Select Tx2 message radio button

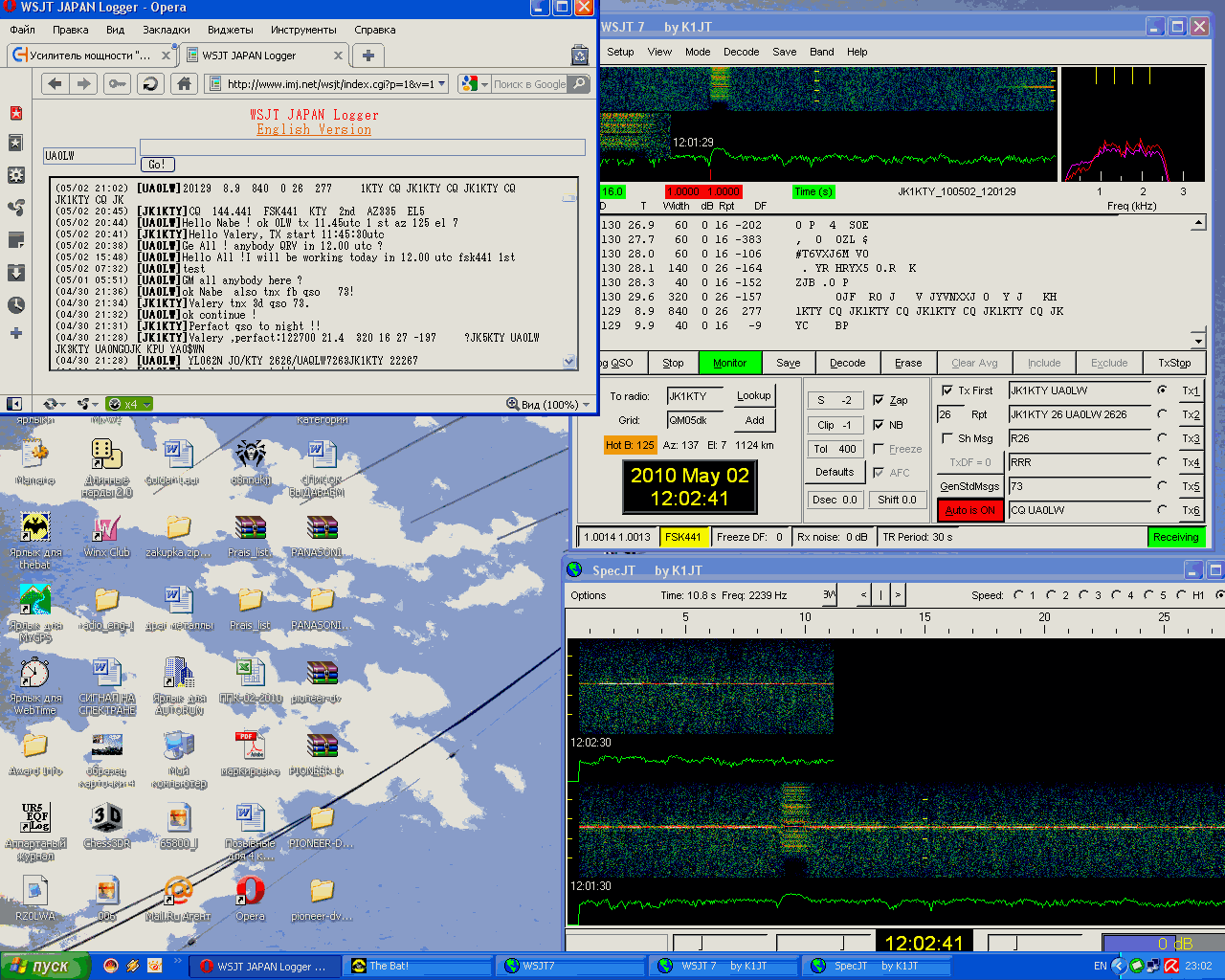[x=1163, y=414]
